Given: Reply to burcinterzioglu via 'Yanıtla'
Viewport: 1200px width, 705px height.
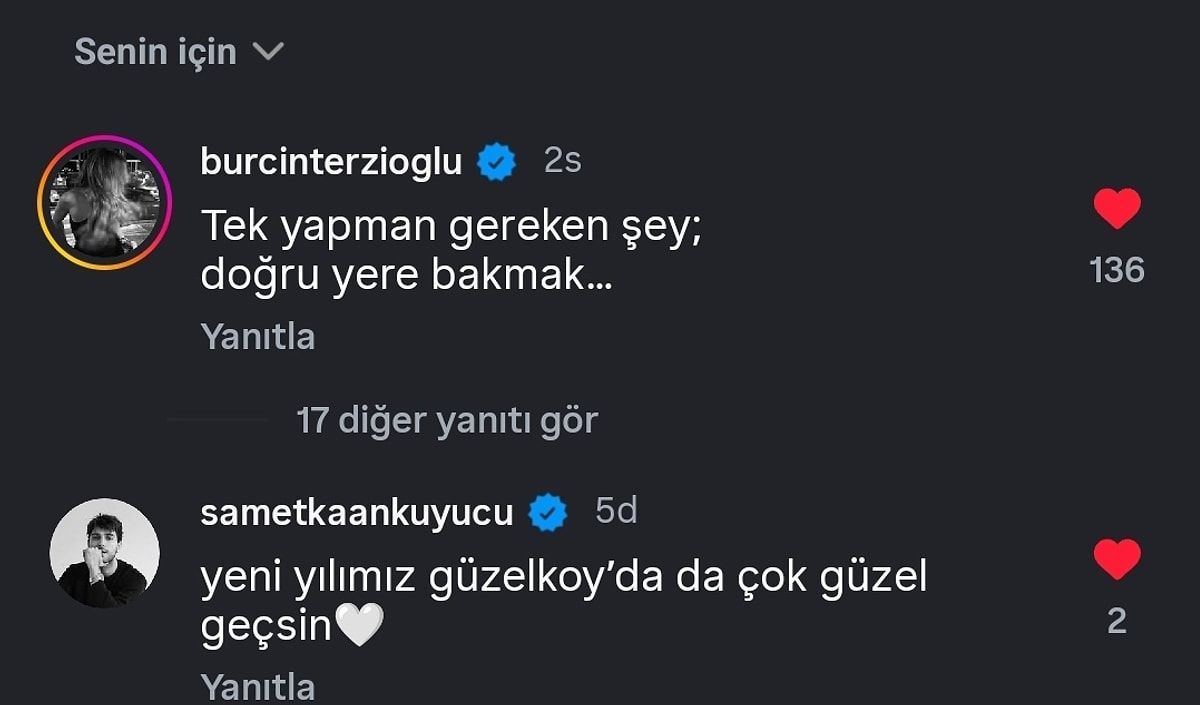Looking at the screenshot, I should (x=256, y=337).
